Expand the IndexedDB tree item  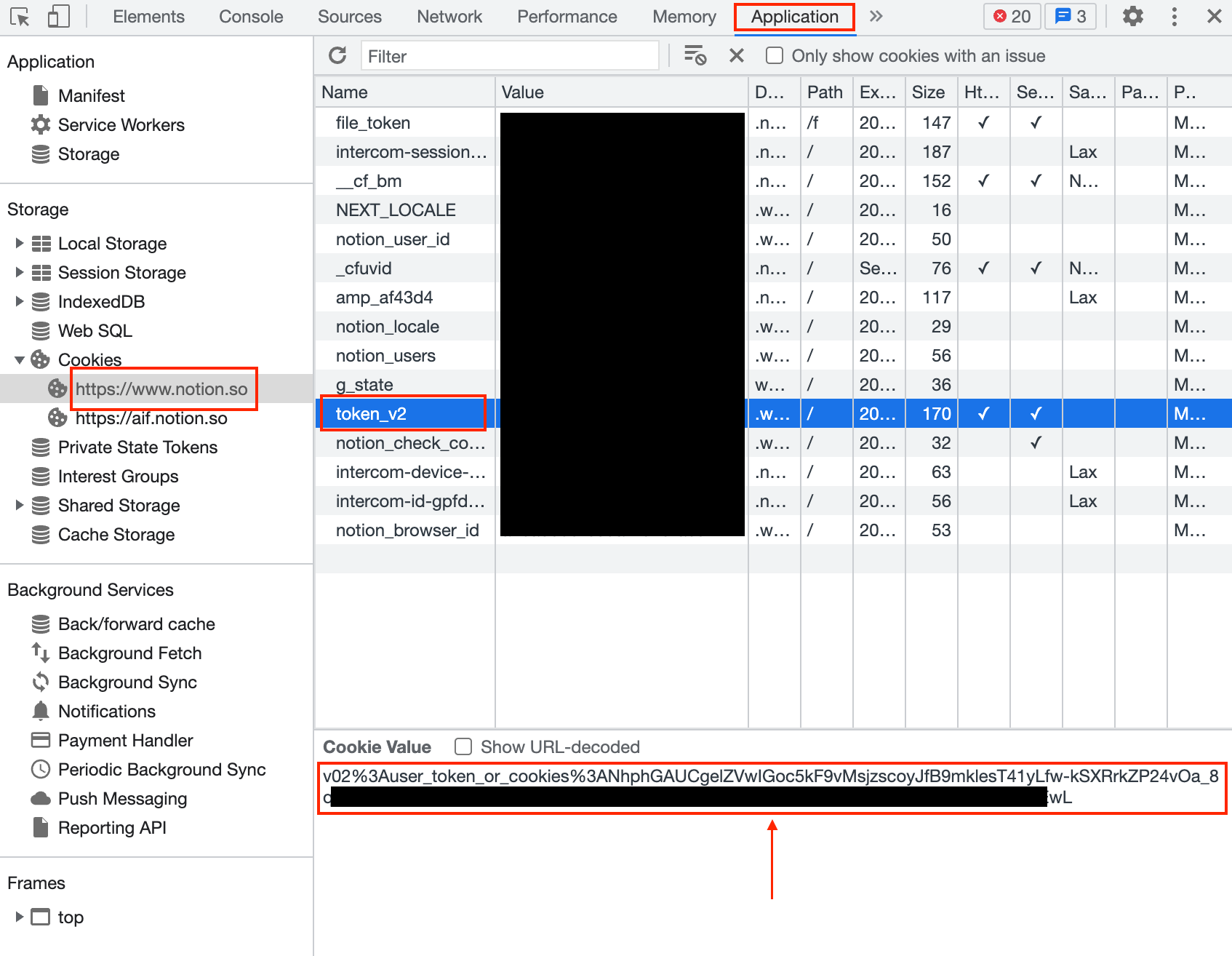pos(20,302)
